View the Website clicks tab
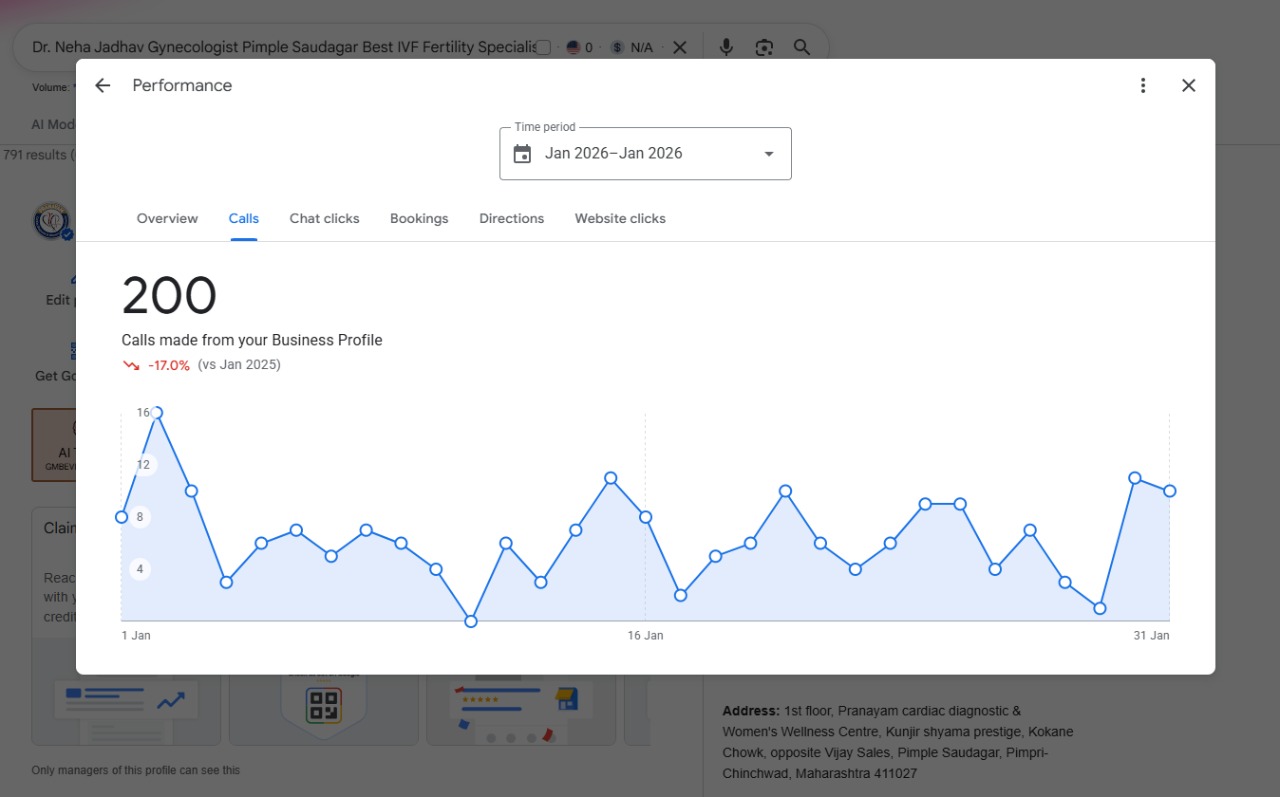1280x797 pixels. [620, 218]
